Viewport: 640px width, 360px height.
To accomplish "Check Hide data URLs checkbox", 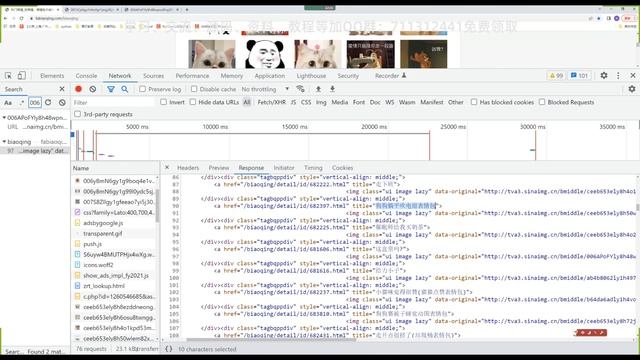I will [x=193, y=102].
